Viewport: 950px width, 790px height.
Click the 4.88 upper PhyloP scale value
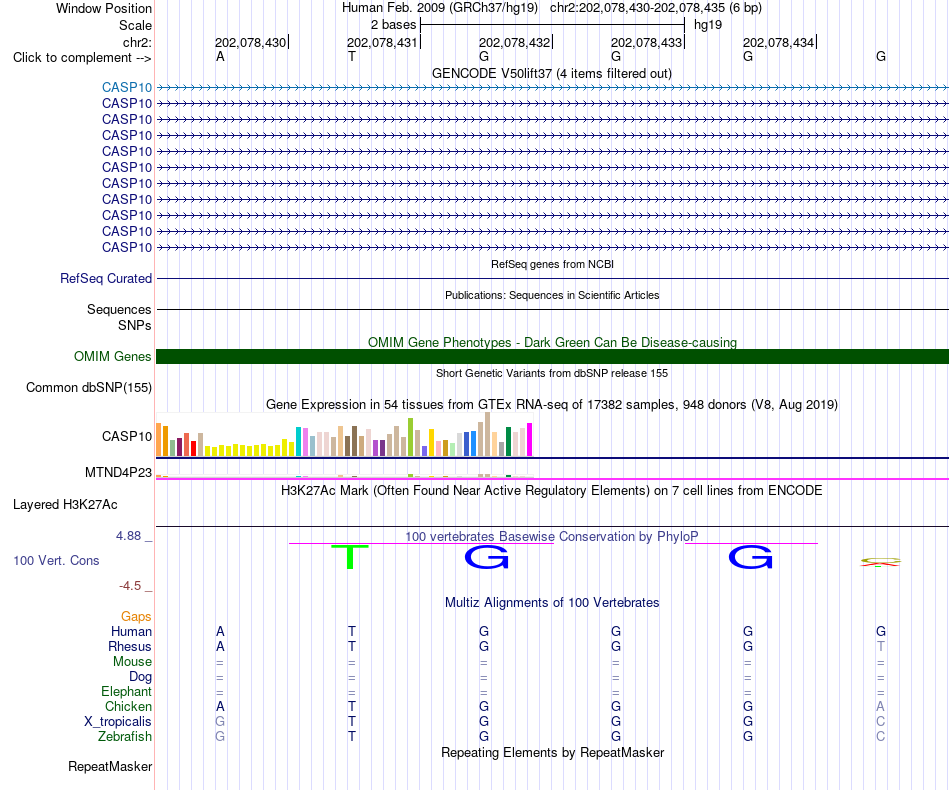pos(128,536)
